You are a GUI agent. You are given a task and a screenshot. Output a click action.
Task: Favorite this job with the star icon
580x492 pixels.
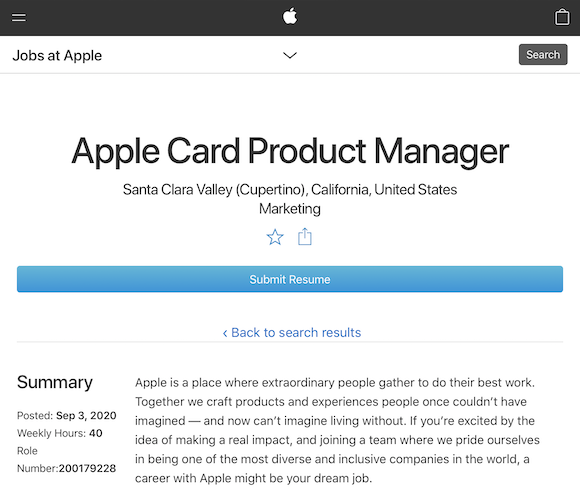pyautogui.click(x=275, y=237)
